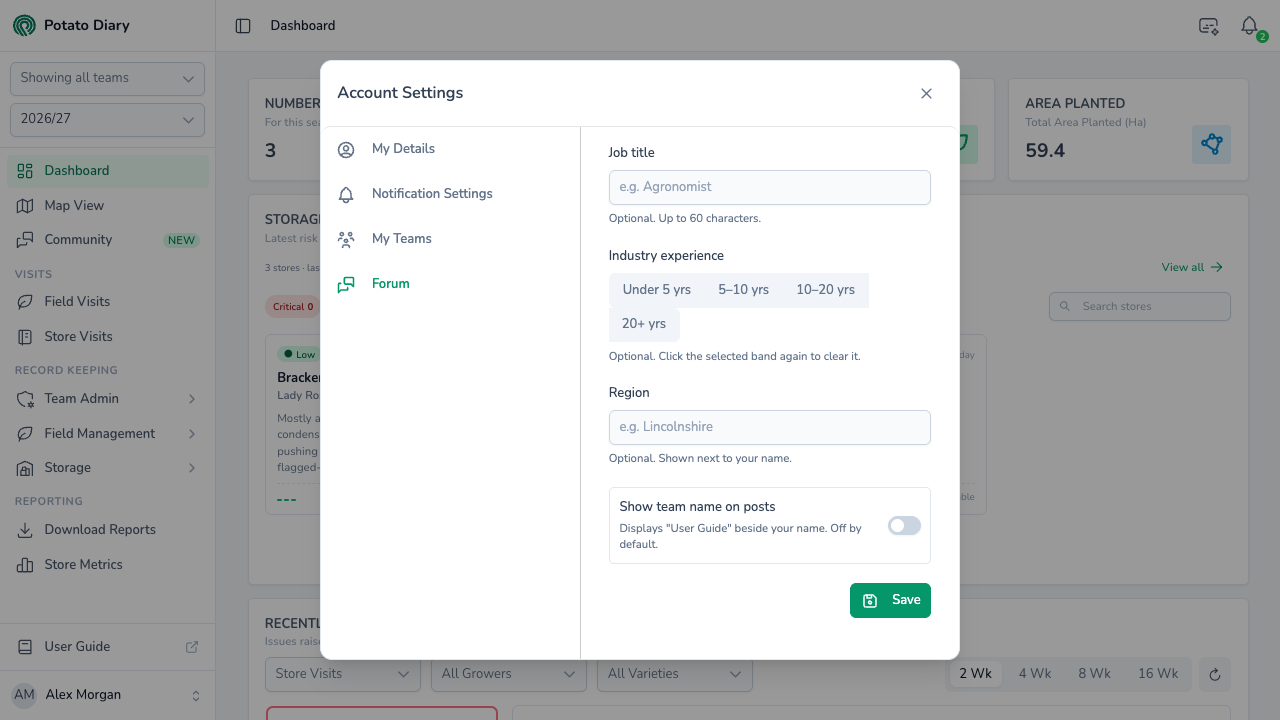Click the Potato Diary logo
The height and width of the screenshot is (720, 1280).
24,26
